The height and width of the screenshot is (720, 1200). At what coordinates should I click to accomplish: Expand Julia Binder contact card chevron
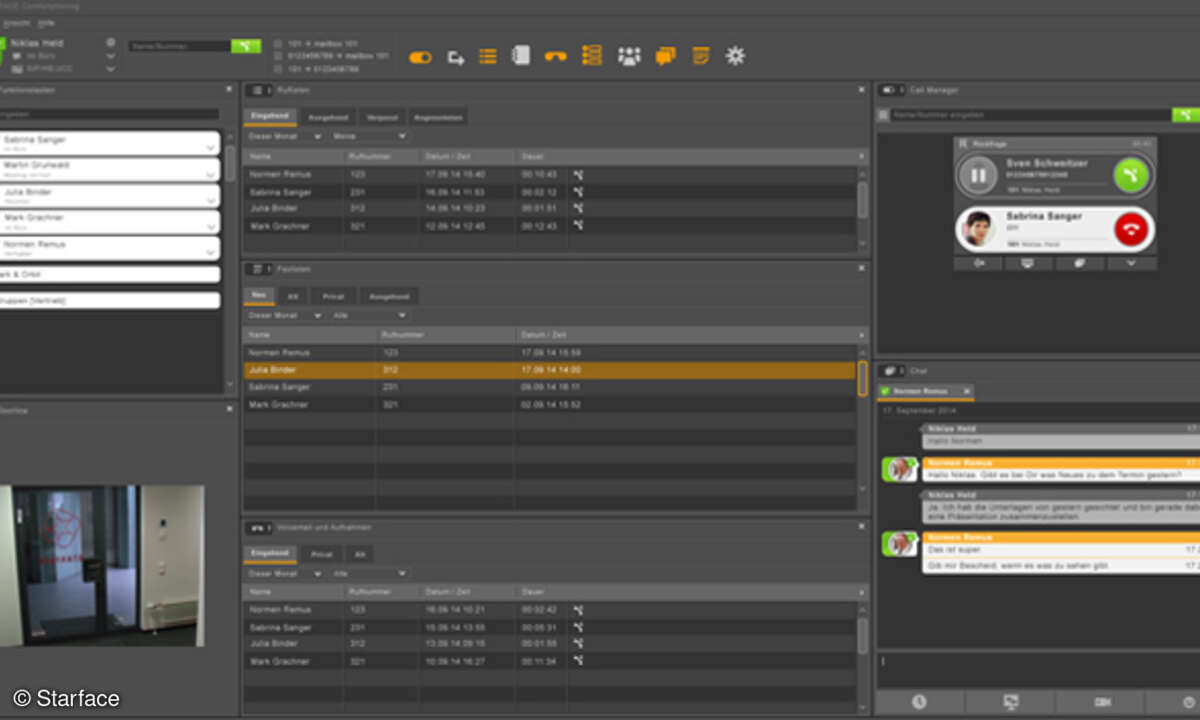tap(210, 199)
